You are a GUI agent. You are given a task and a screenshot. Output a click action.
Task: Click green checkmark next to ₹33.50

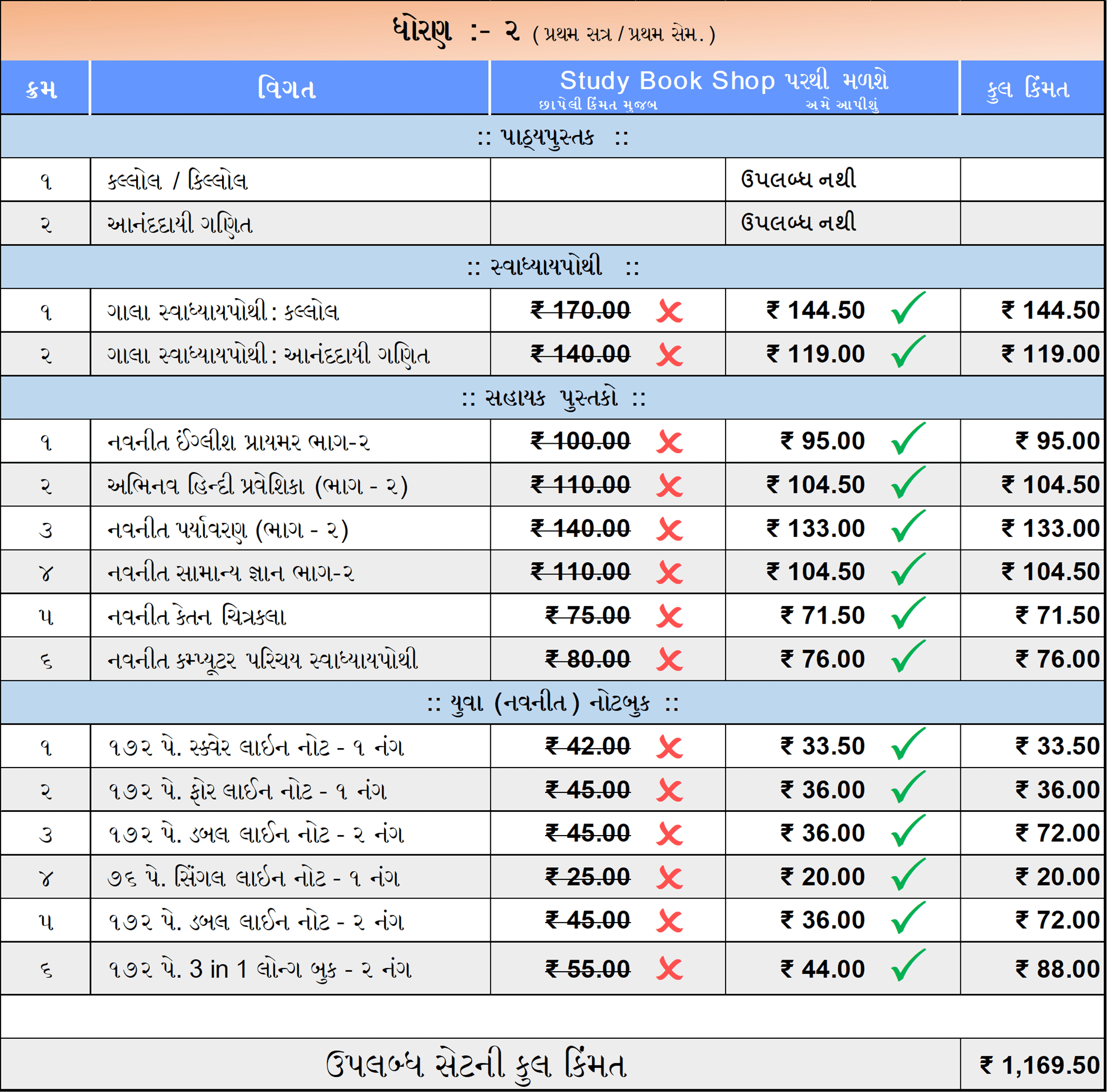point(908,744)
